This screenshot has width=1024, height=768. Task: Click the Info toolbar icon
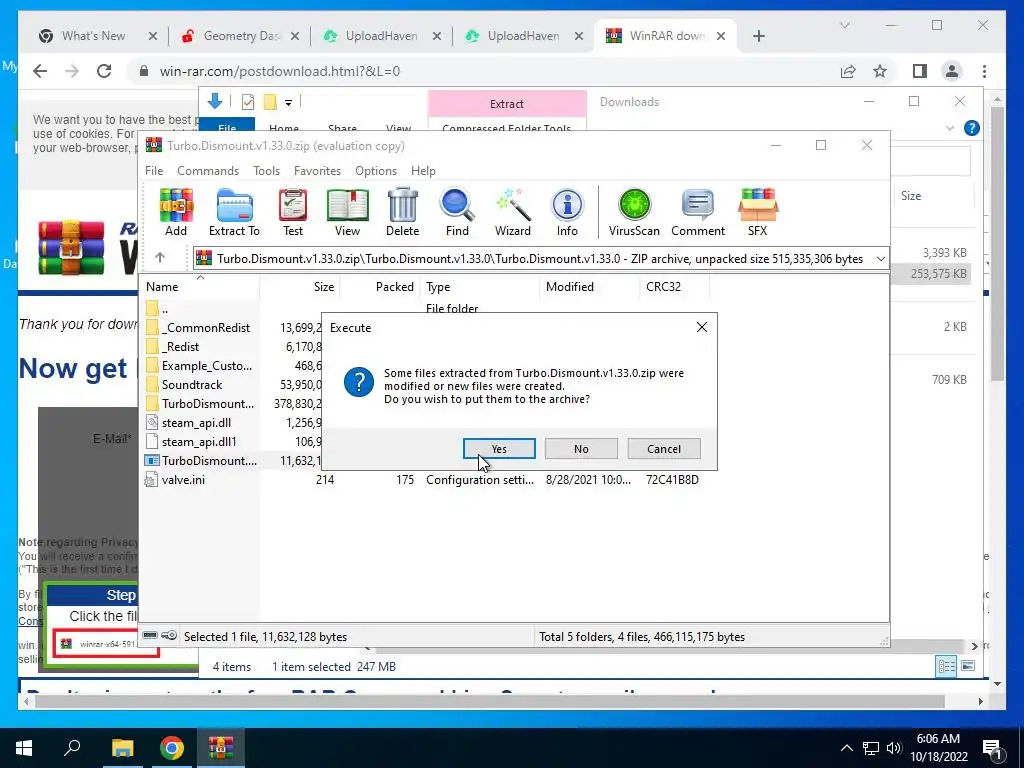[x=567, y=212]
